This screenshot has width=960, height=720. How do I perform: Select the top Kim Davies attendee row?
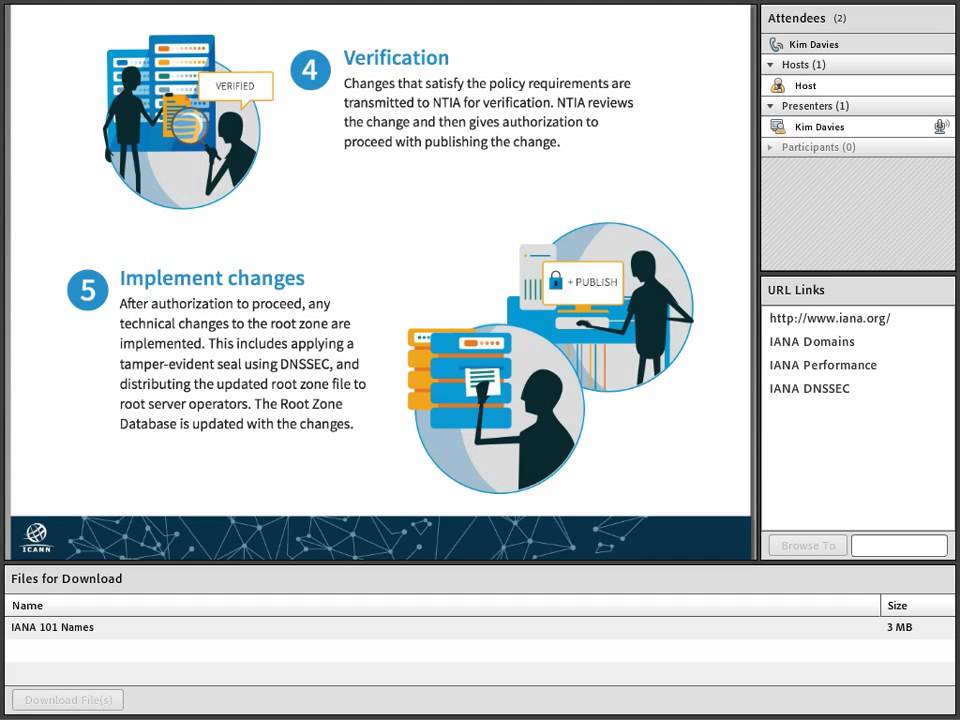click(x=857, y=44)
